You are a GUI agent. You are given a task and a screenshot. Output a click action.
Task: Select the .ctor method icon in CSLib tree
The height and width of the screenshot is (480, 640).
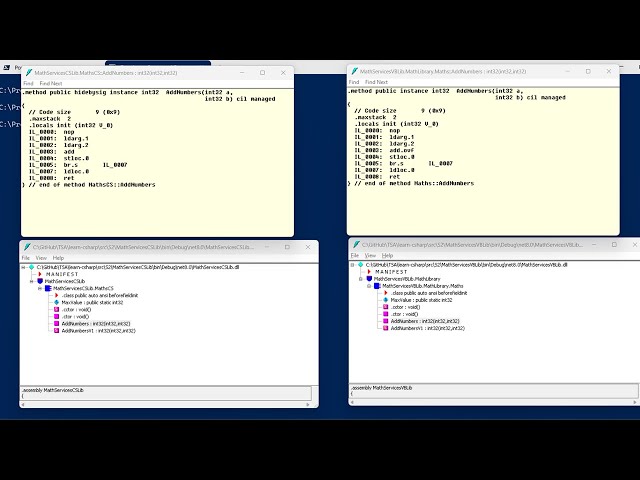click(x=56, y=316)
